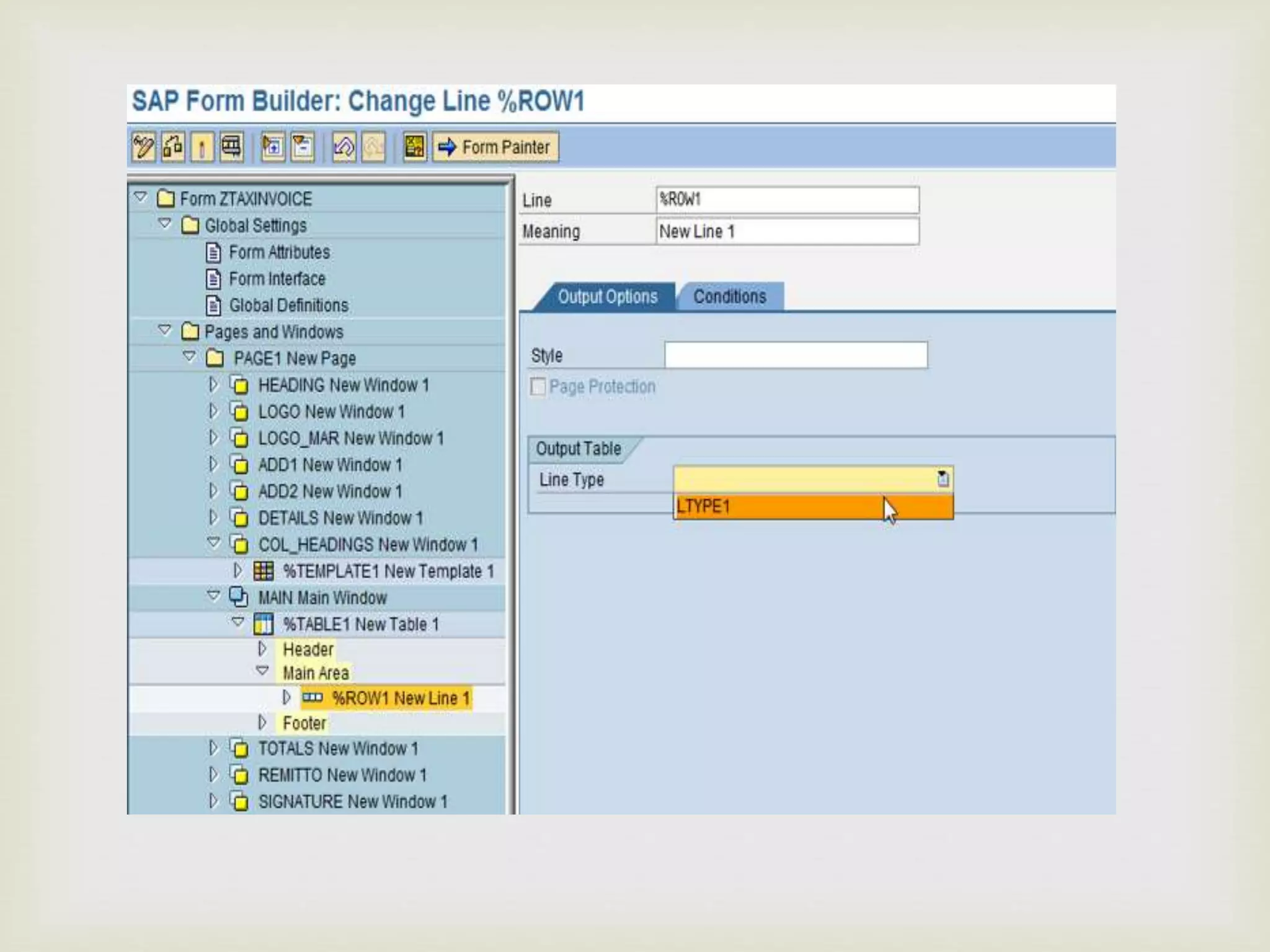Click the Undo toolbar icon
This screenshot has height=952, width=1270.
344,148
